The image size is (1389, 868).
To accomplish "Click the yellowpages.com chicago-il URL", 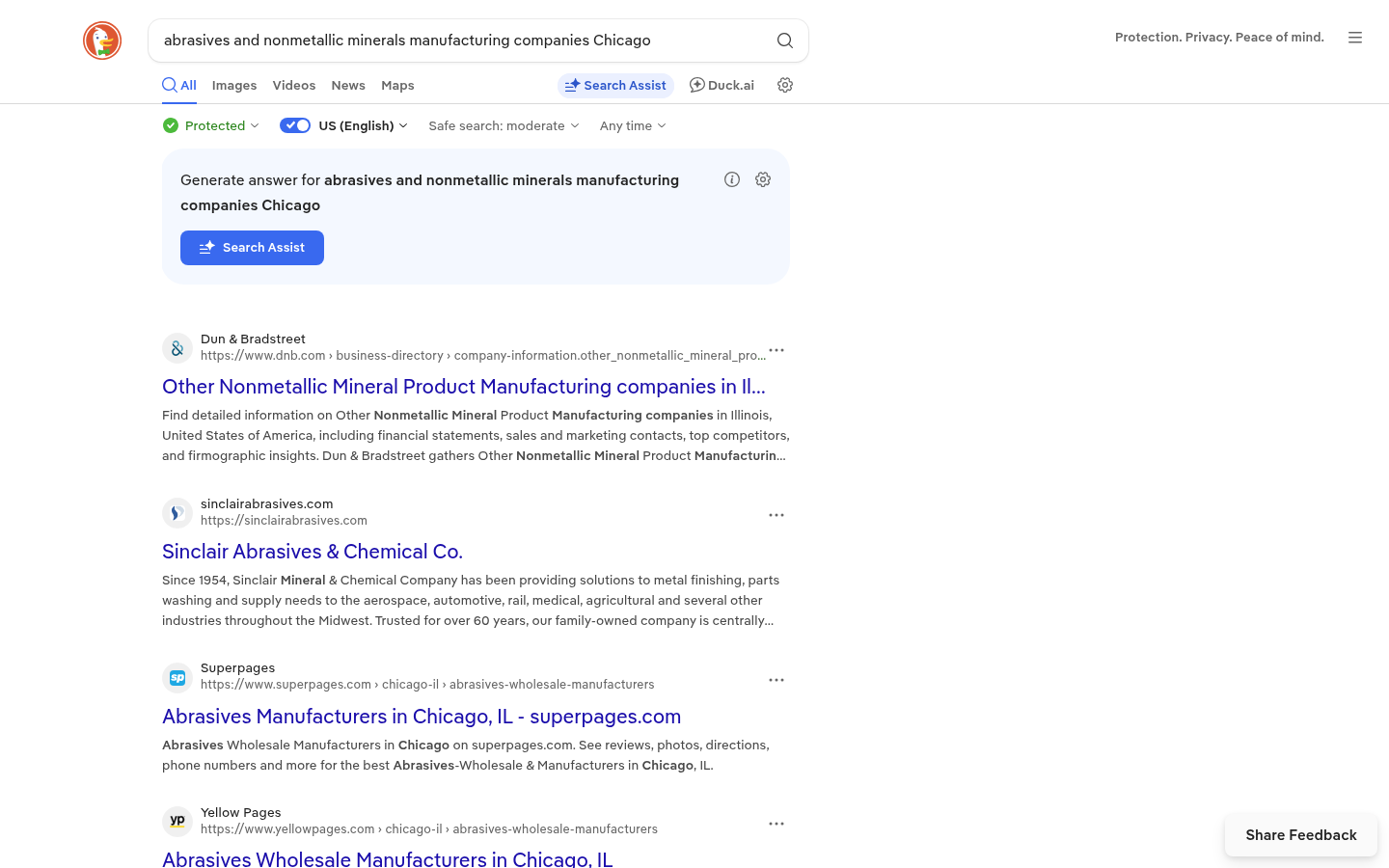I will pyautogui.click(x=429, y=829).
